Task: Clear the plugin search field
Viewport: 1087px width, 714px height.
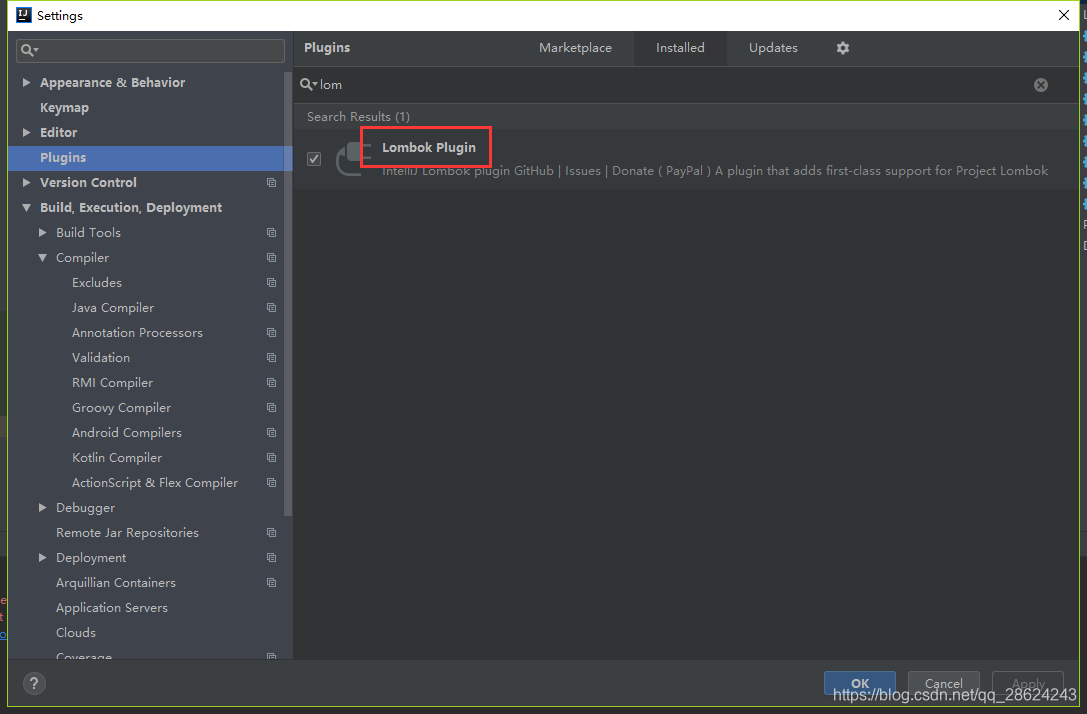Action: coord(1041,85)
